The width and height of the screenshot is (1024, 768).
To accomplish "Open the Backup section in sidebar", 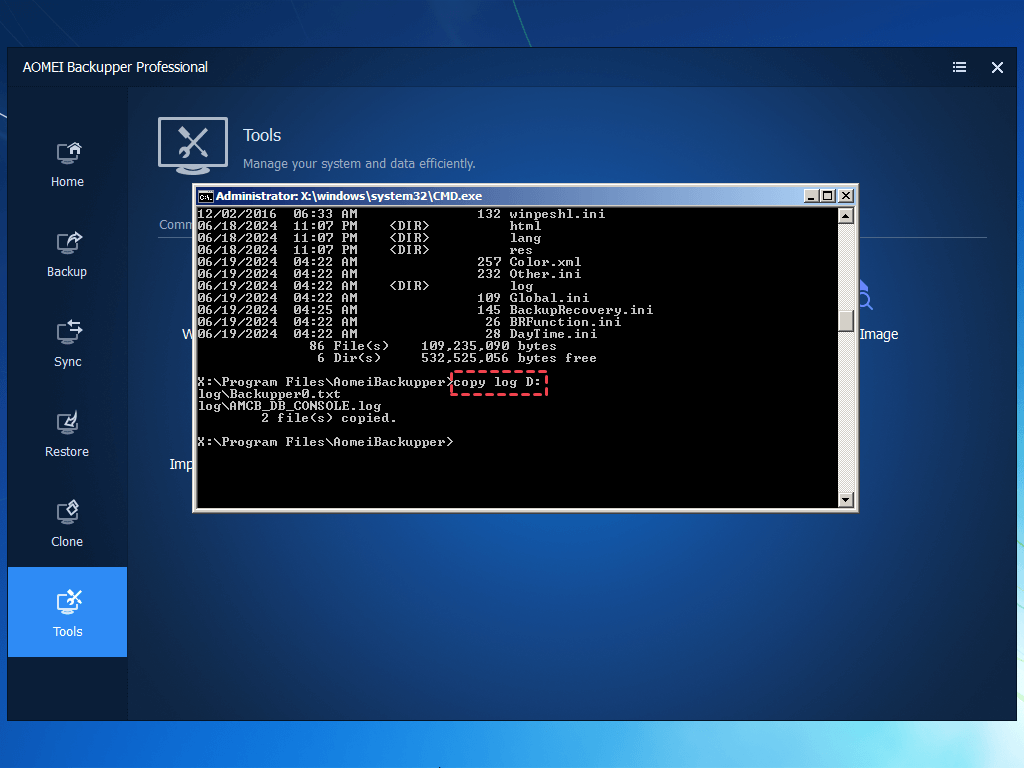I will point(67,255).
